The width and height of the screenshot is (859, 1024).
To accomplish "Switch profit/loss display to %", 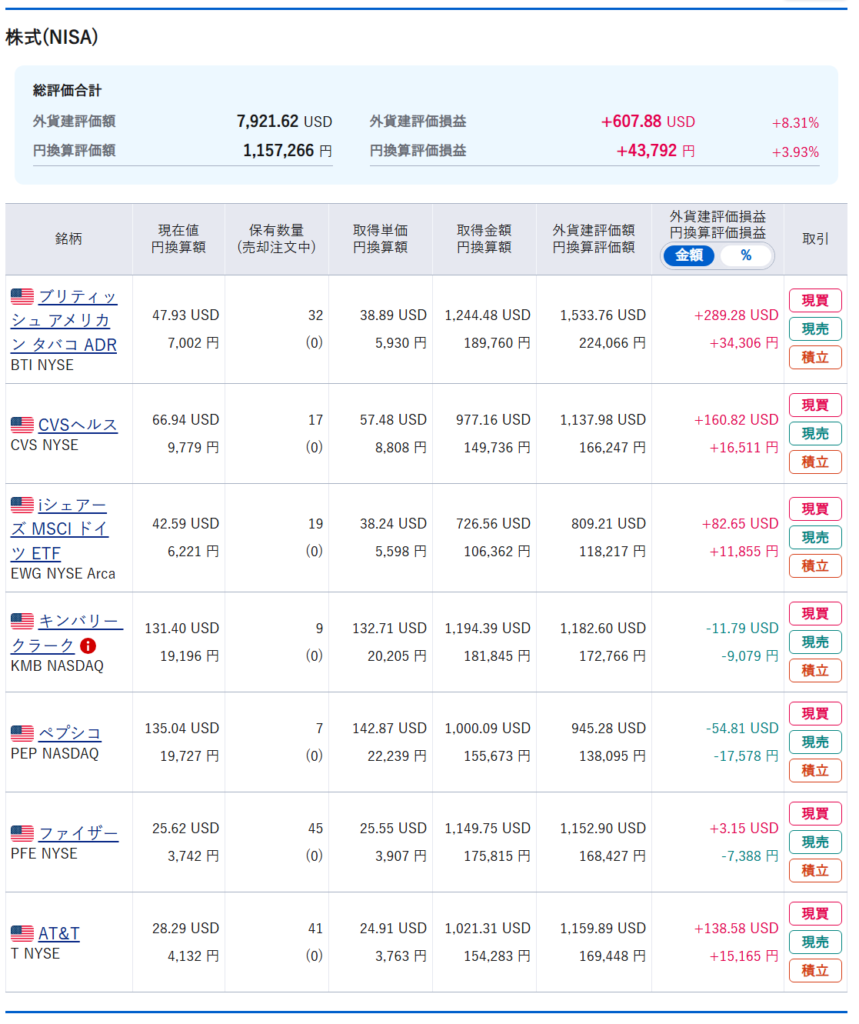I will pyautogui.click(x=746, y=255).
